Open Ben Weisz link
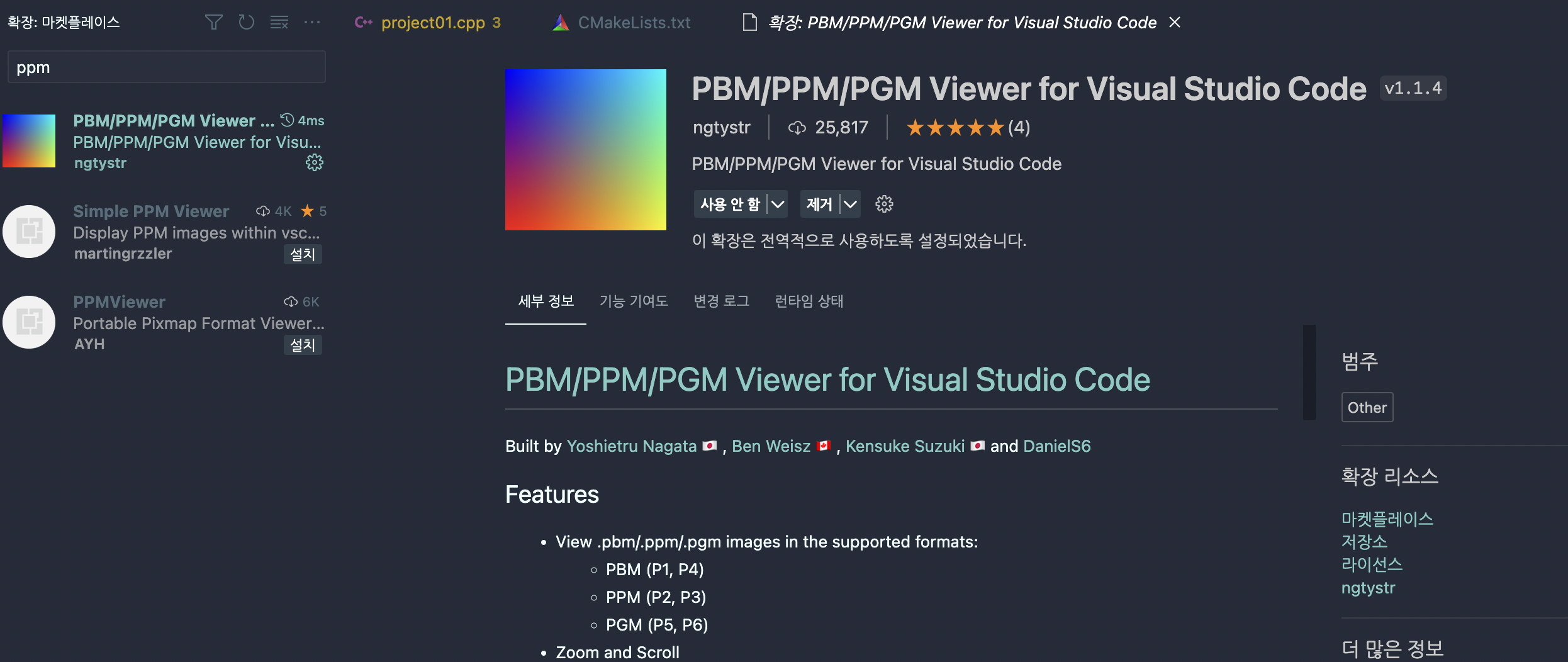The width and height of the screenshot is (1568, 662). 771,446
